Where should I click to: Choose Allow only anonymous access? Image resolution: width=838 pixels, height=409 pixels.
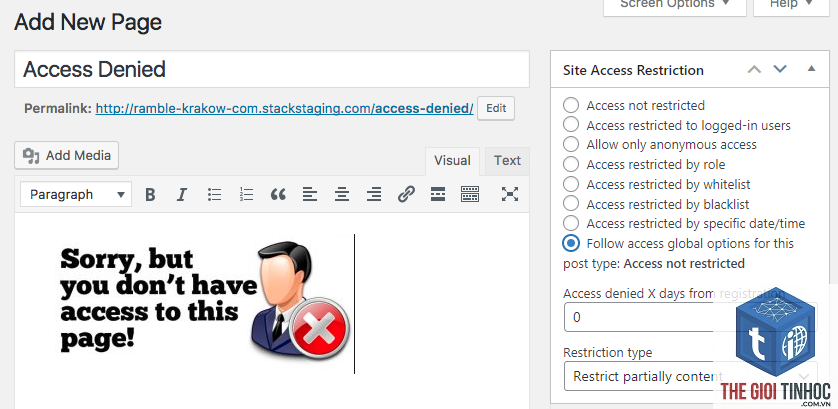571,145
